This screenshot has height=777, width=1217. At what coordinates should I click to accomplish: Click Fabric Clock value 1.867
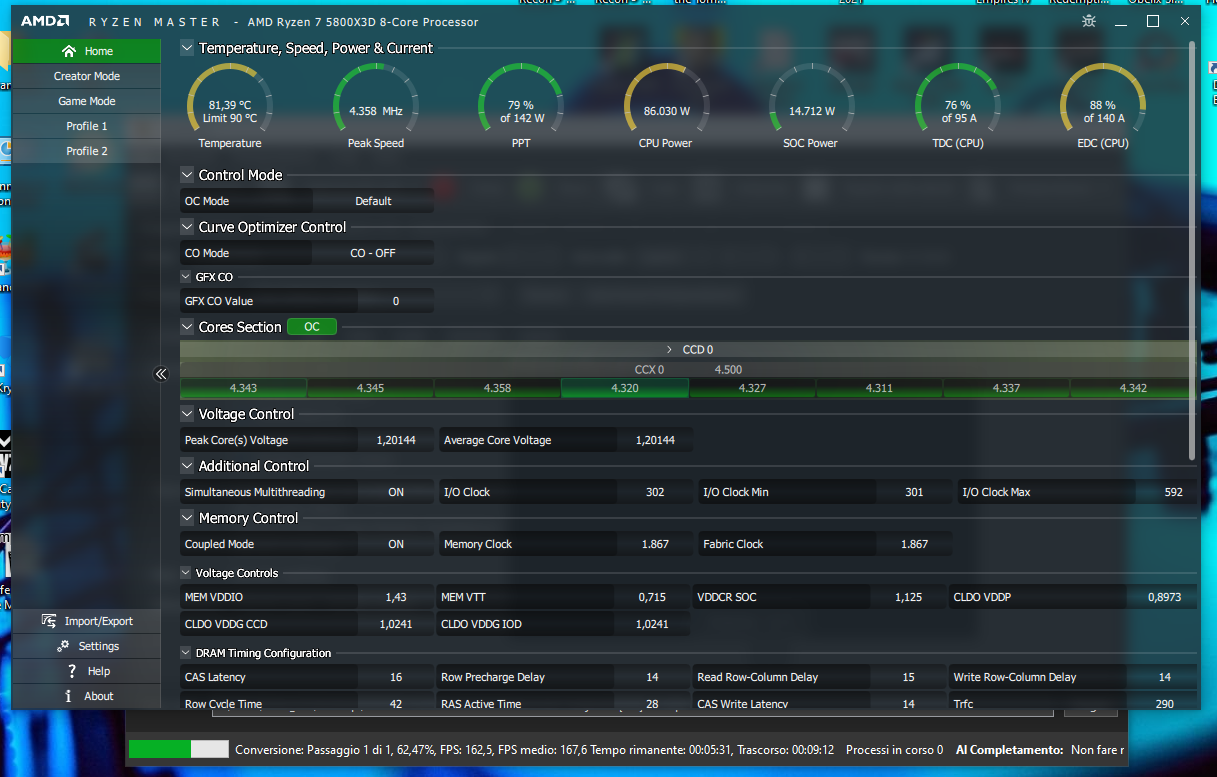(913, 544)
